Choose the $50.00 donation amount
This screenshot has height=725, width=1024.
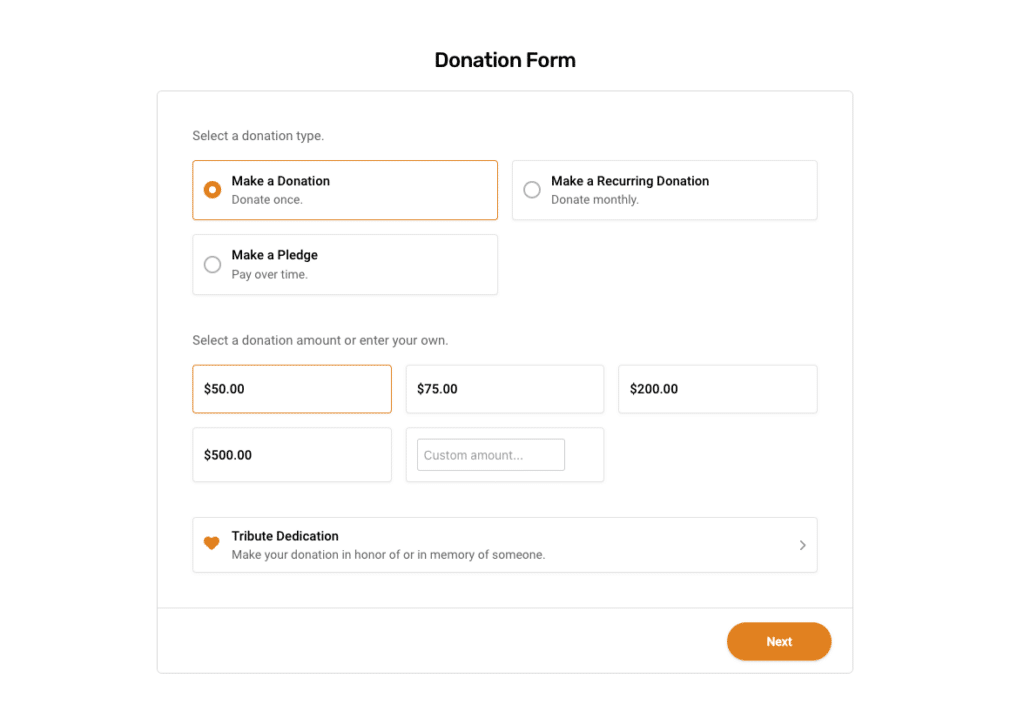(292, 389)
